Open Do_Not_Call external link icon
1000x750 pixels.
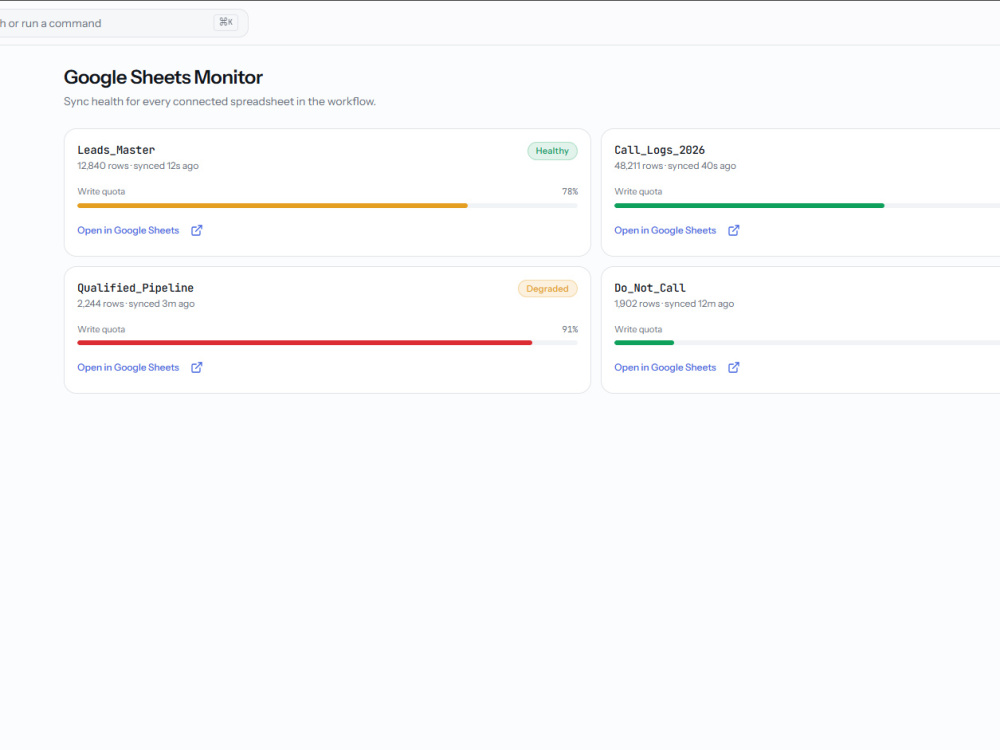tap(733, 367)
